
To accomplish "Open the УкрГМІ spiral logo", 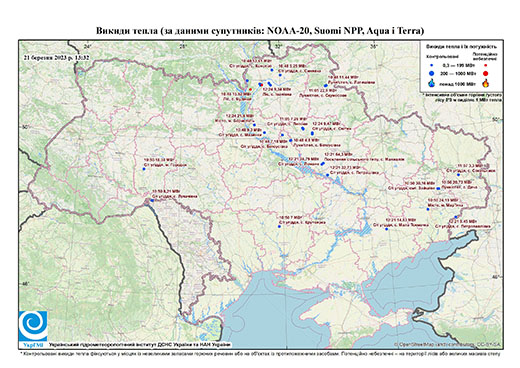I will pos(33,326).
